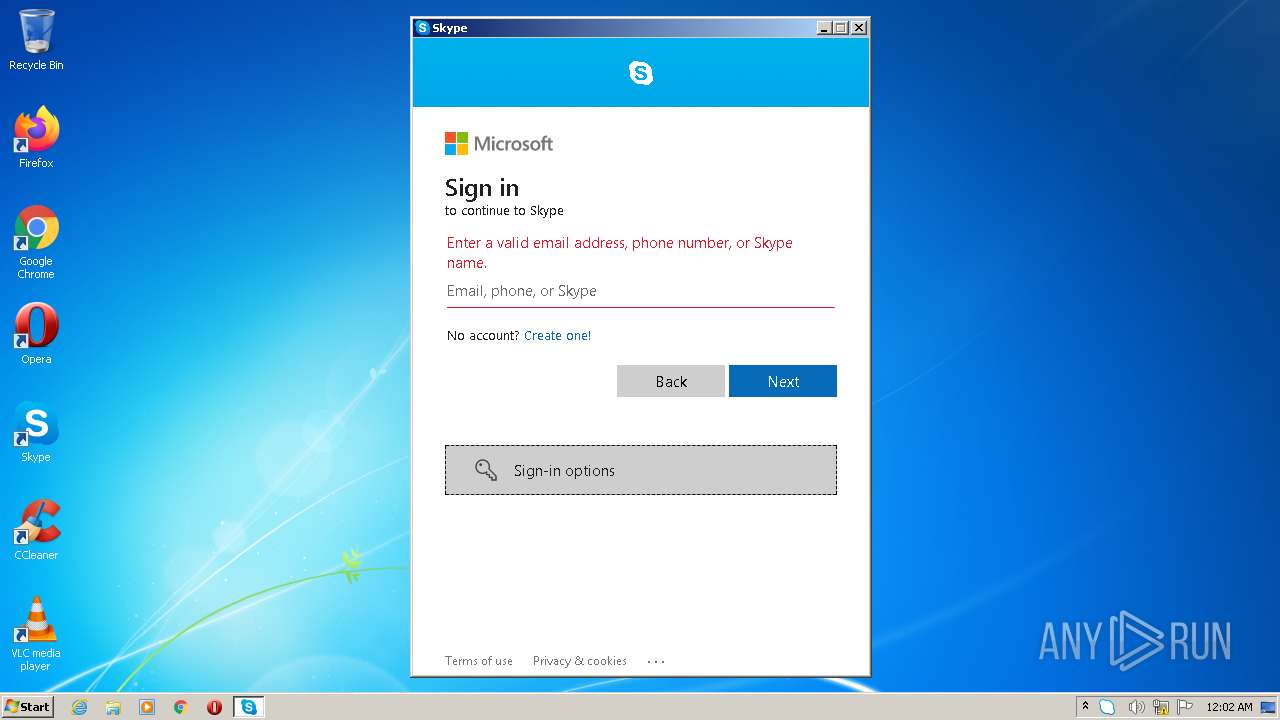Select the Opera desktop shortcut
The width and height of the screenshot is (1280, 720).
[36, 333]
